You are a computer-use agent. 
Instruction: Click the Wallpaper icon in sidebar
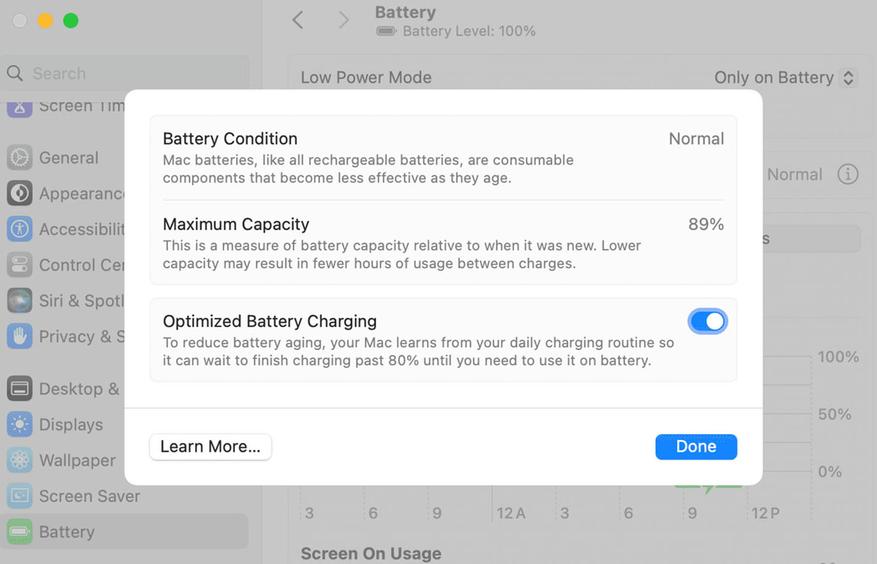click(x=20, y=461)
